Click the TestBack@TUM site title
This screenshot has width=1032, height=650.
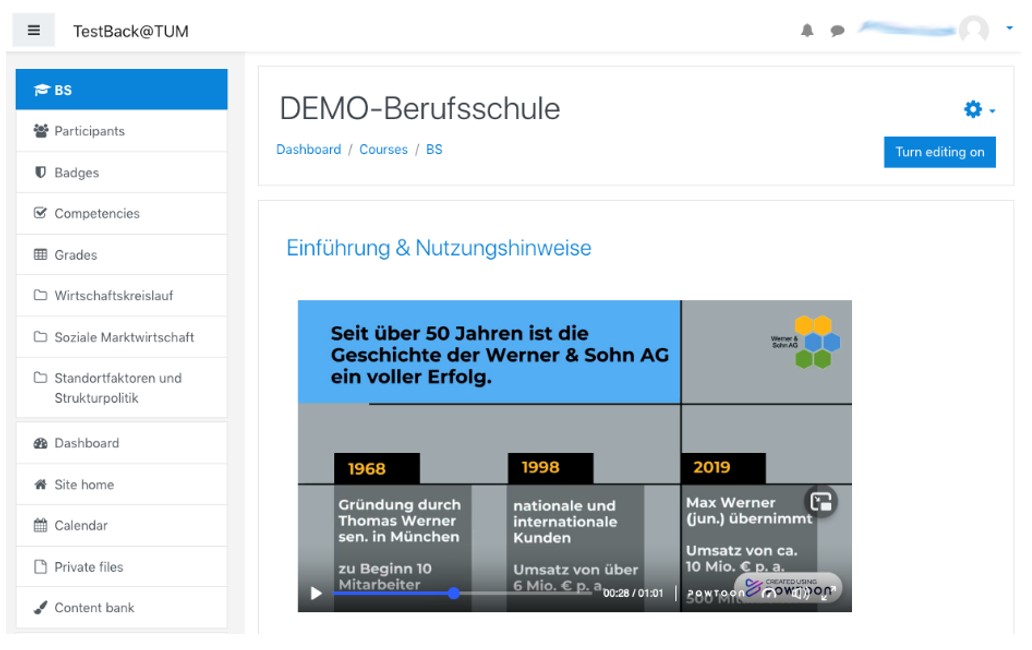[x=130, y=31]
